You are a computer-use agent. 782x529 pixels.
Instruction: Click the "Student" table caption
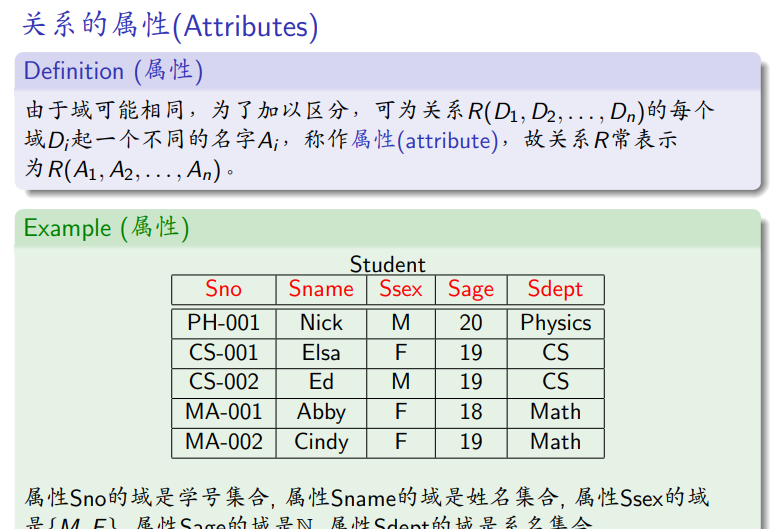tap(387, 265)
